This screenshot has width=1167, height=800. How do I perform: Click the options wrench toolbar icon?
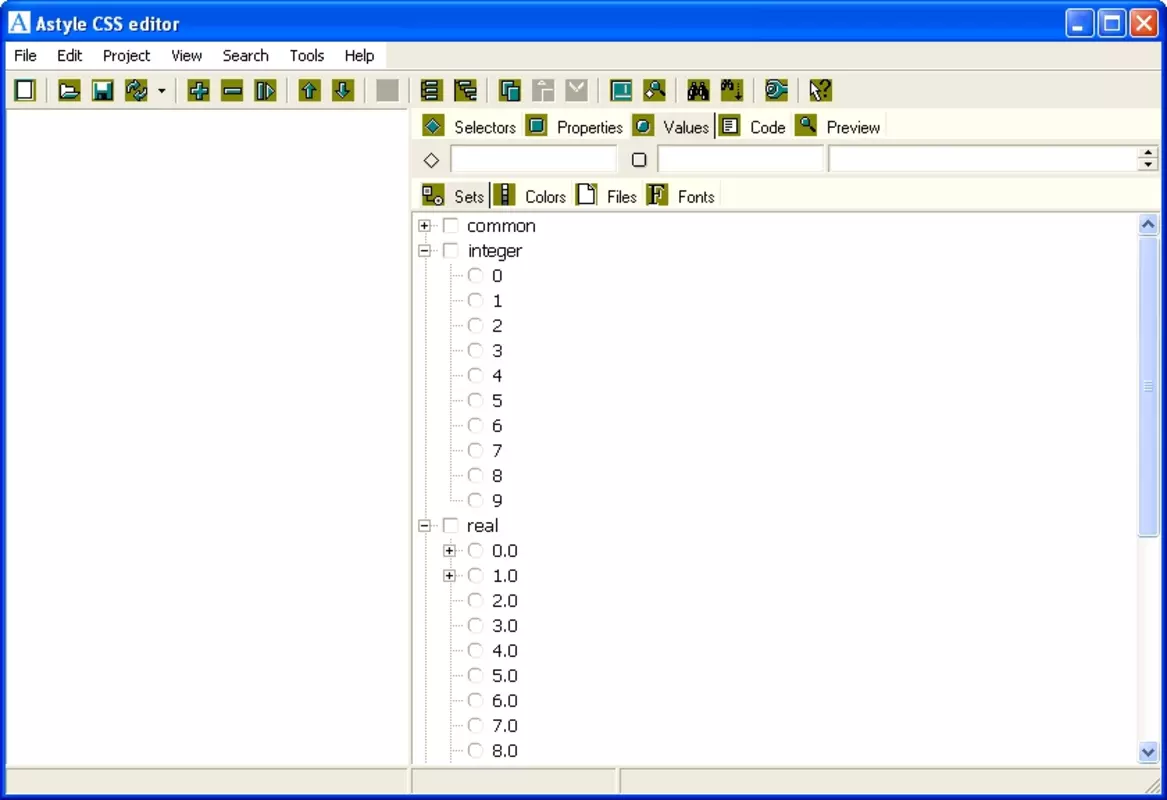[776, 91]
